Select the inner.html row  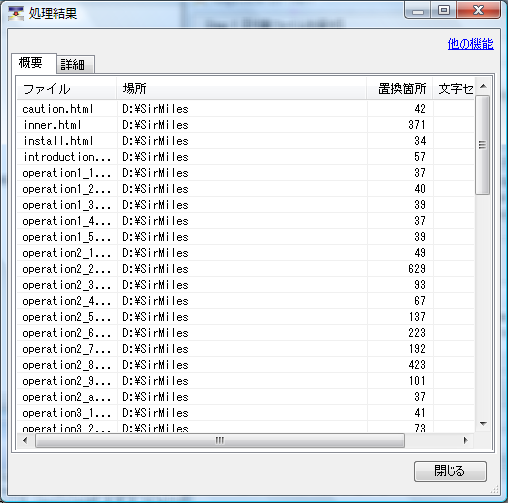tap(245, 125)
